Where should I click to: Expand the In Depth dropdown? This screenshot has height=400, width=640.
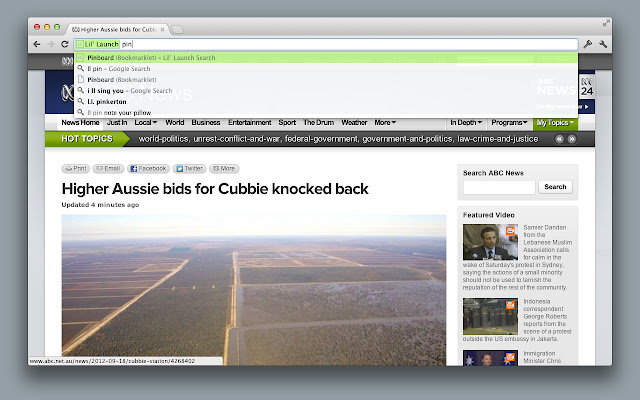tap(466, 122)
